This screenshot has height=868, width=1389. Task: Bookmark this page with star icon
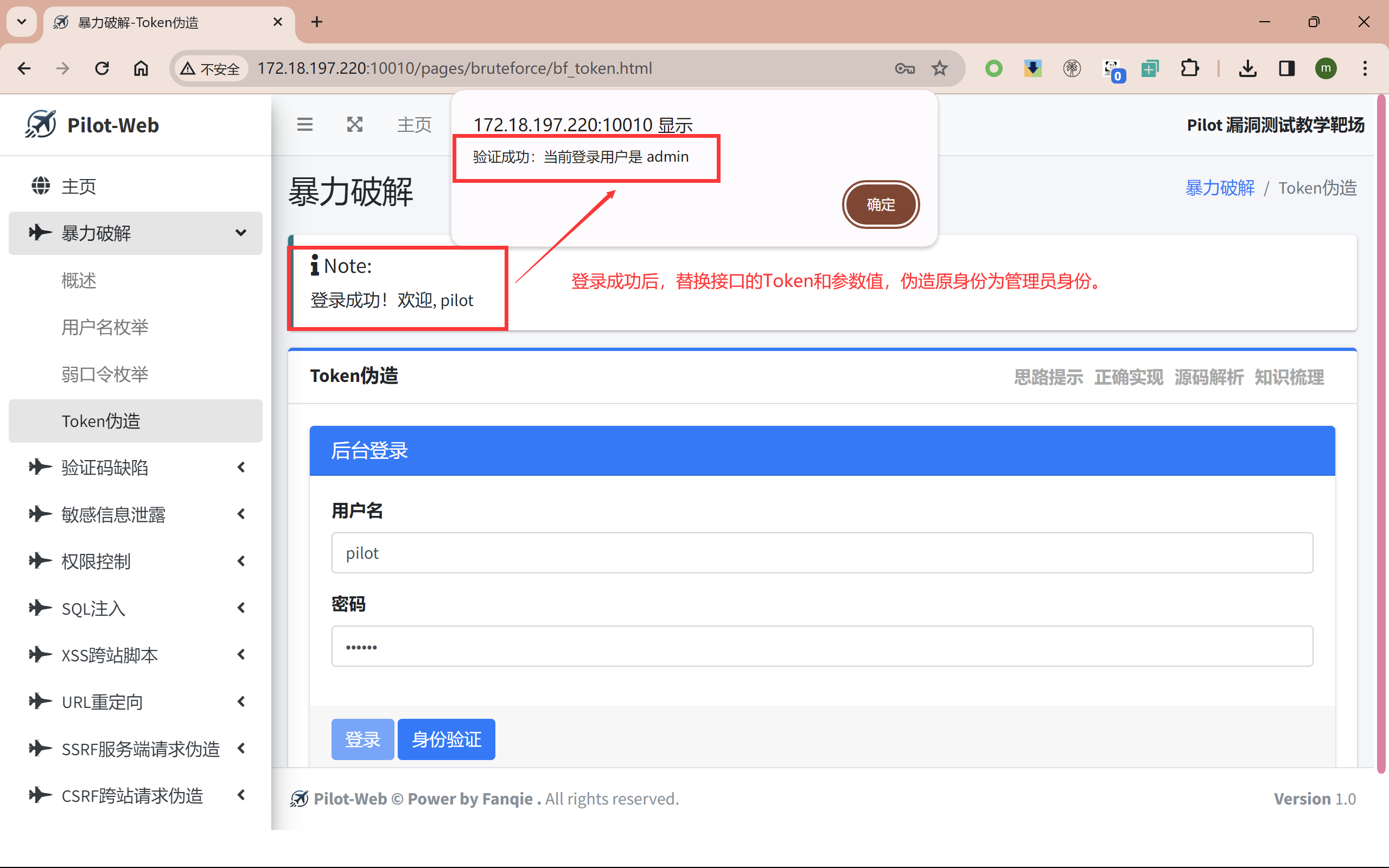point(940,68)
